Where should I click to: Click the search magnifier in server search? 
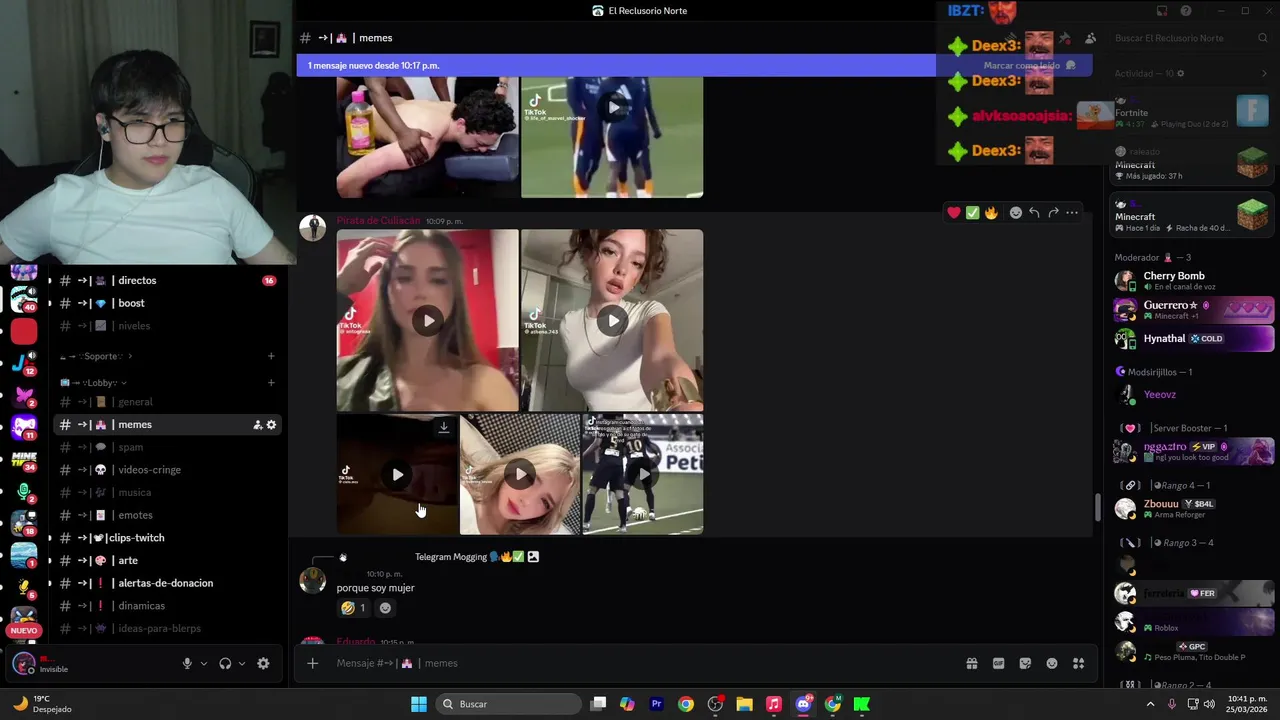click(1263, 38)
